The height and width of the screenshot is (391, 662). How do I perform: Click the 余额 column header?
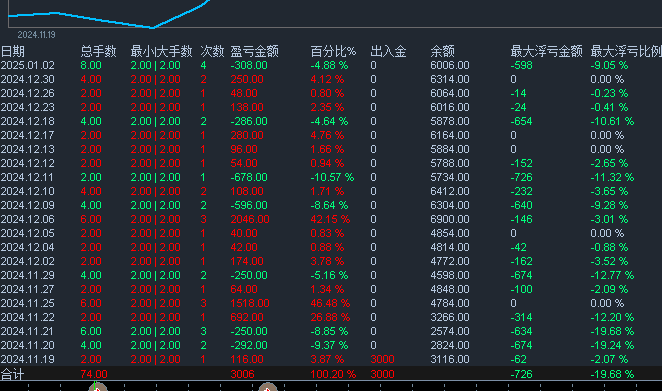point(442,52)
